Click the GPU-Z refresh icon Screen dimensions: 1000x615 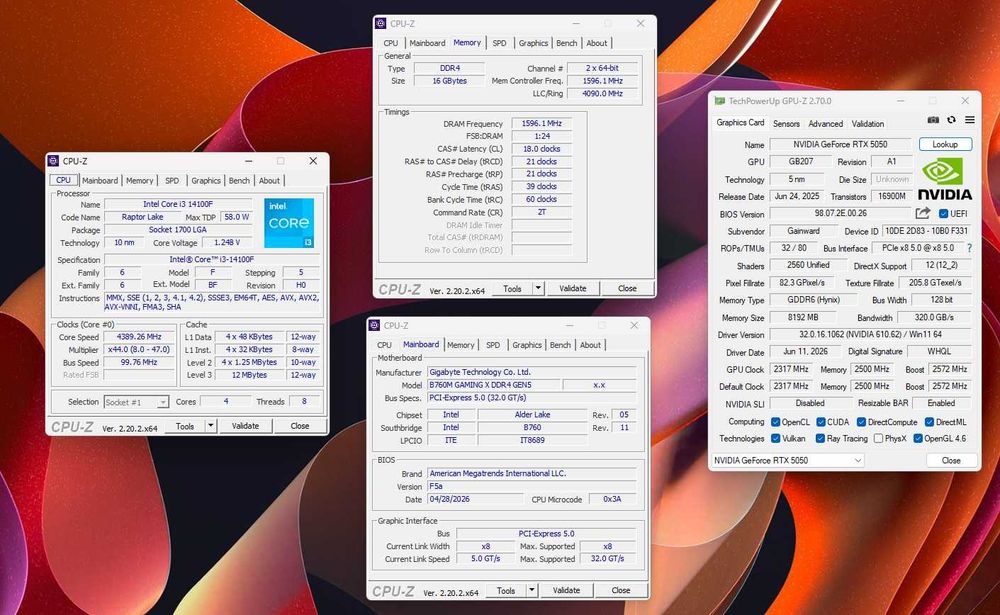(x=952, y=120)
